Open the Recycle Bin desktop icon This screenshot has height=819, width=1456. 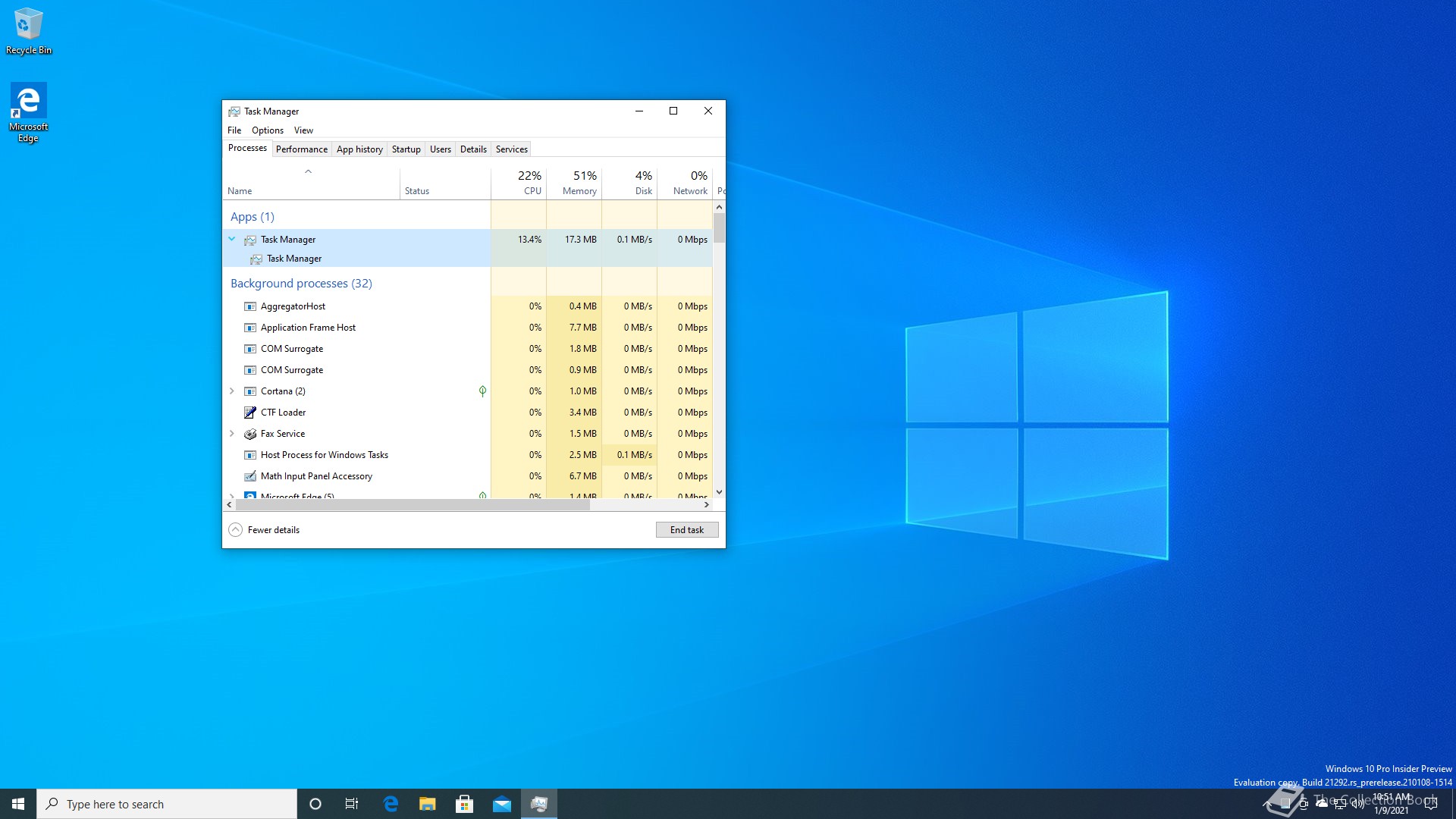(29, 31)
